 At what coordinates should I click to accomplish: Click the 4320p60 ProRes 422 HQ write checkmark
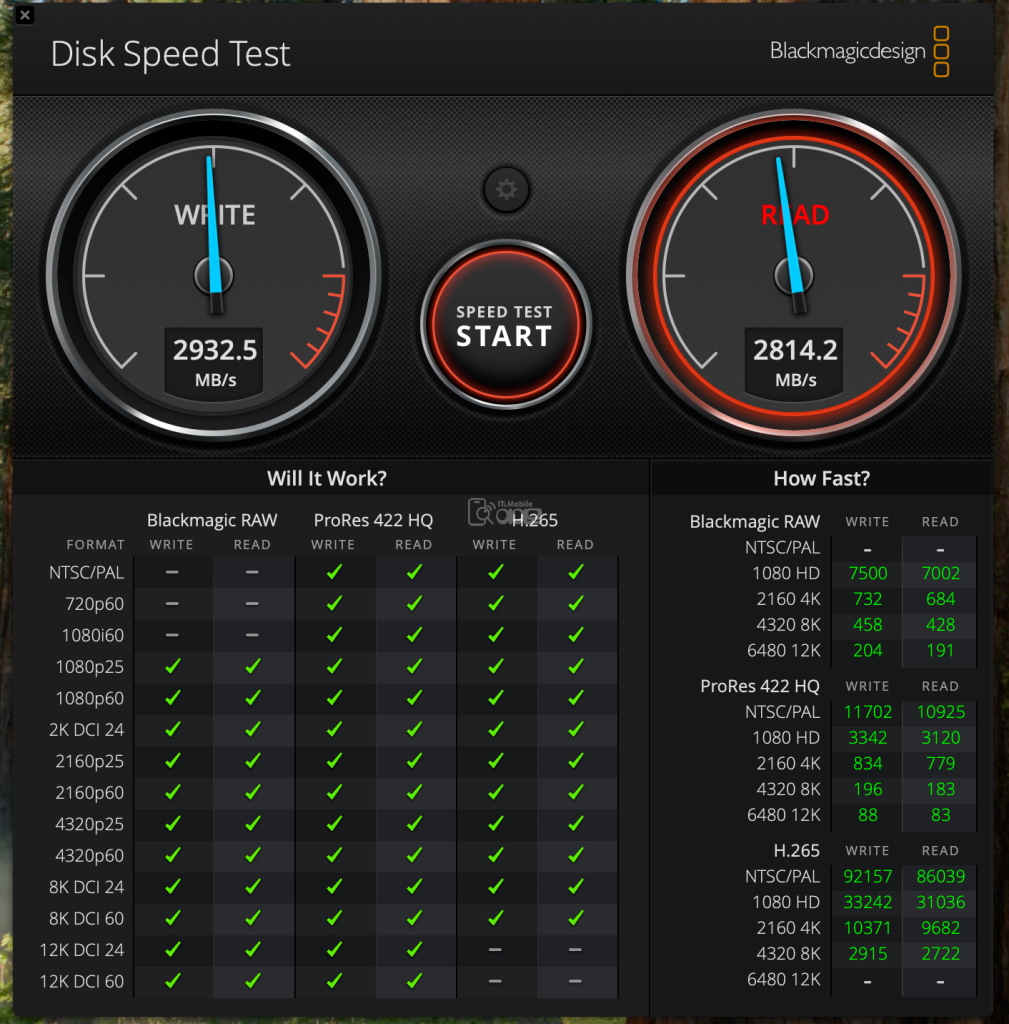tap(334, 855)
